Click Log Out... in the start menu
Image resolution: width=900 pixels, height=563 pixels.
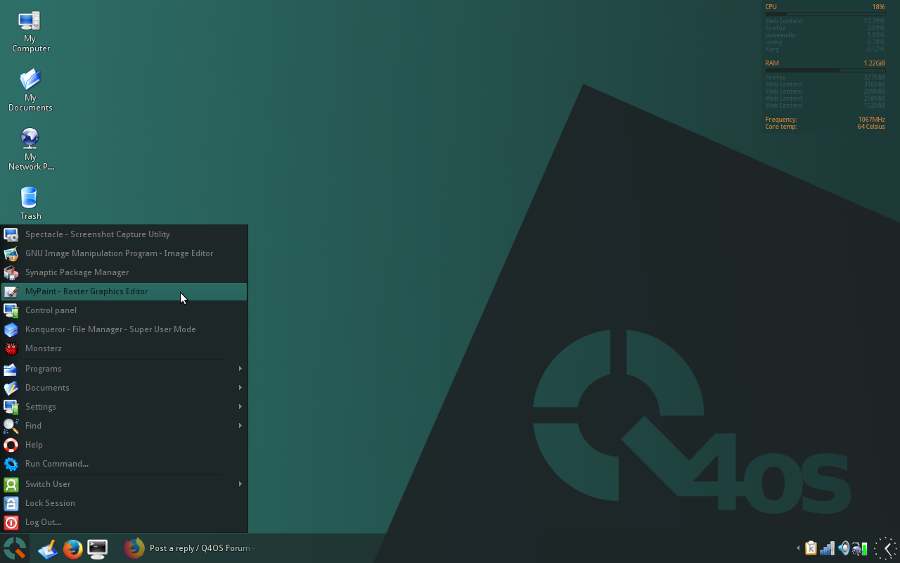(43, 522)
